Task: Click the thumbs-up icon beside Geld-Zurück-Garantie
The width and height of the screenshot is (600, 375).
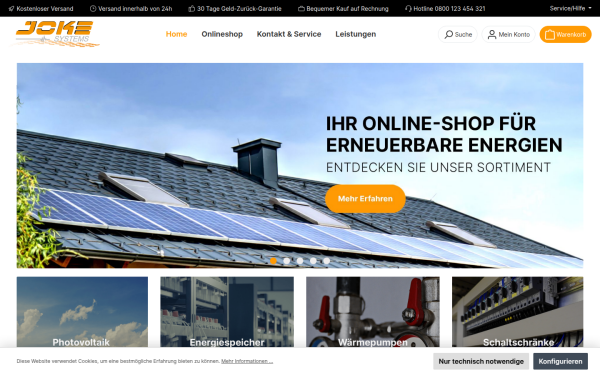Action: click(x=192, y=8)
